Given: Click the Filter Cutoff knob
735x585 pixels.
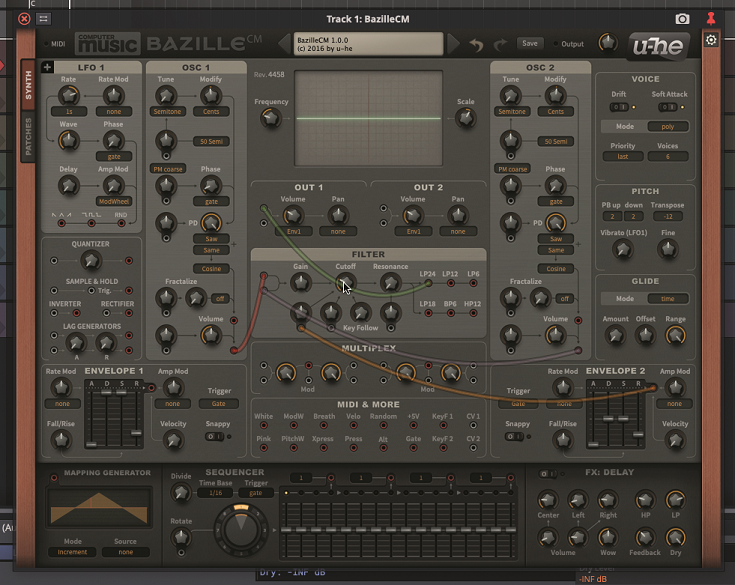Looking at the screenshot, I should [x=345, y=283].
